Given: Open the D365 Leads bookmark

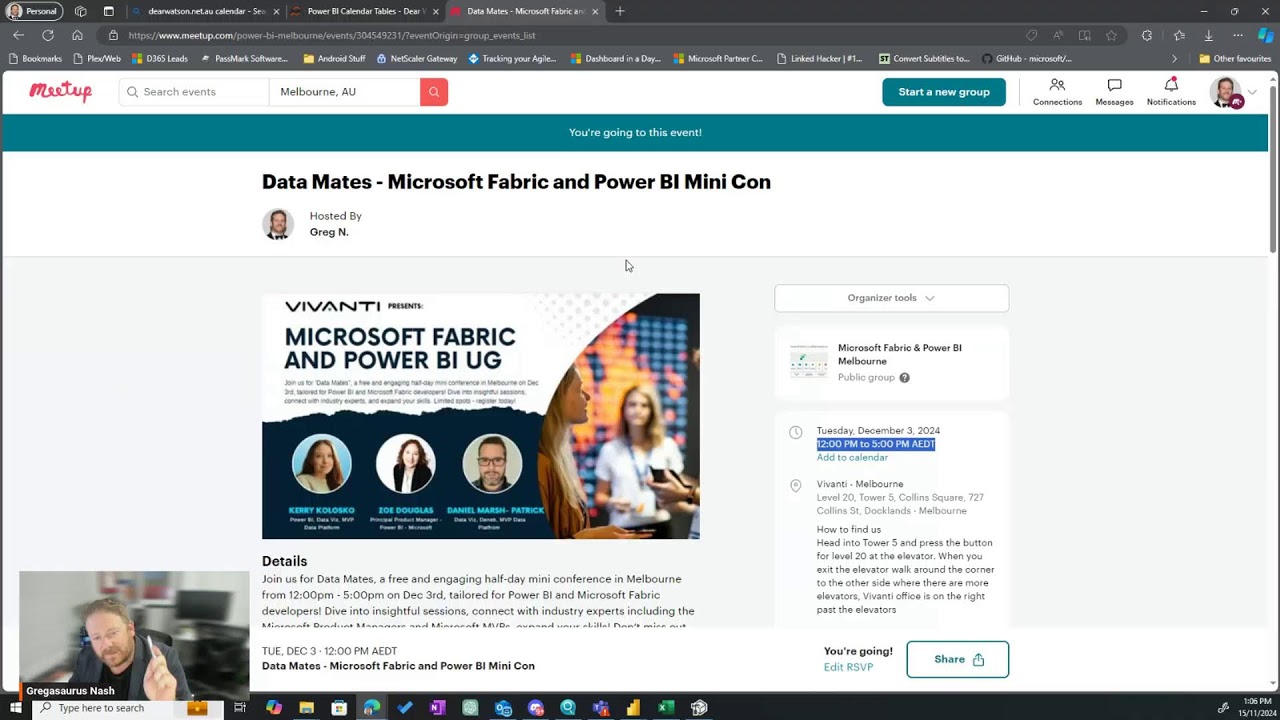Looking at the screenshot, I should coord(160,58).
